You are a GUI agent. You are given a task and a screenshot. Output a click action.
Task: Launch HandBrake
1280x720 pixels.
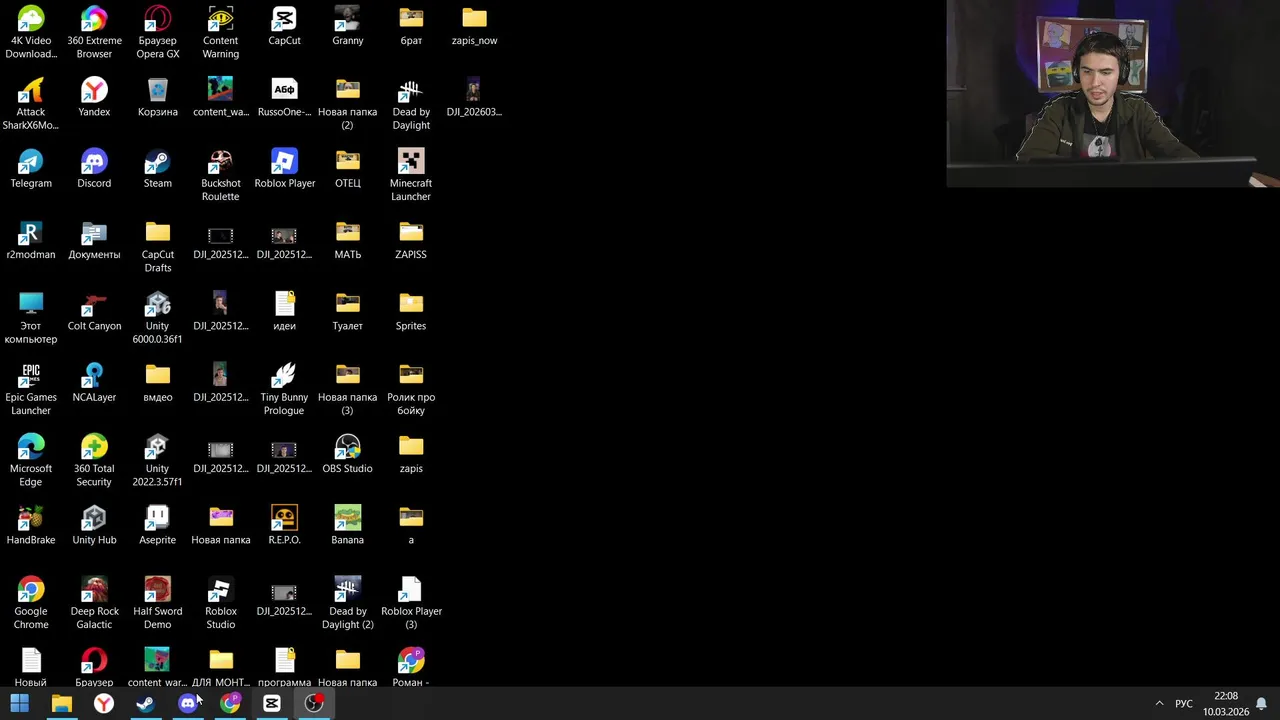pyautogui.click(x=31, y=525)
